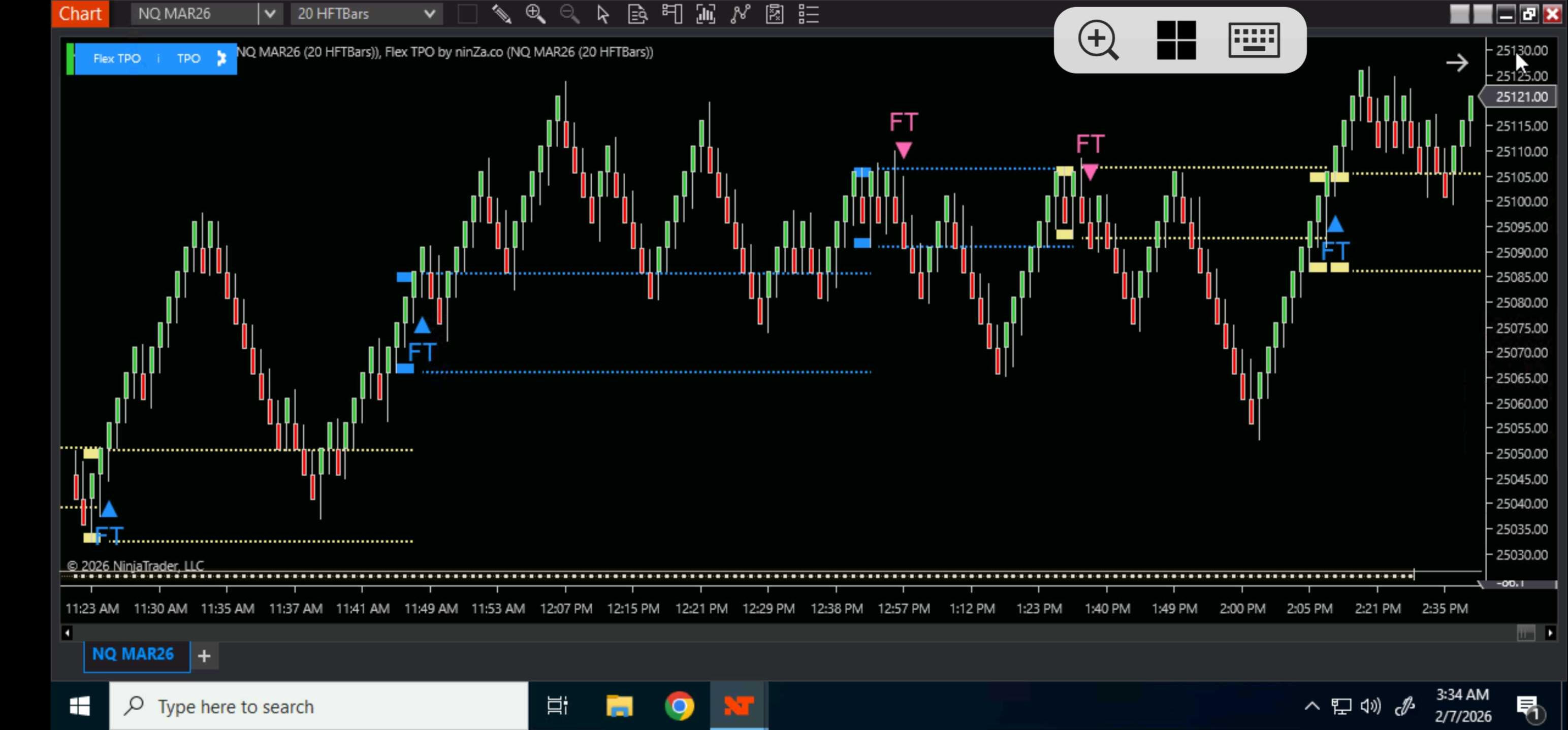This screenshot has height=730, width=1568.
Task: Open the chart Properties list icon
Action: click(x=808, y=14)
